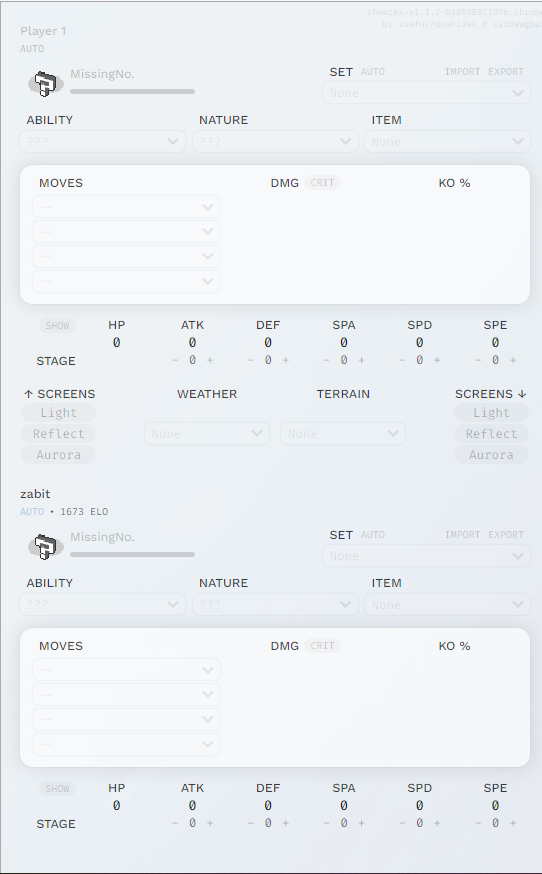542x874 pixels.
Task: Expand Player 1's ABILITY dropdown
Action: coord(103,142)
